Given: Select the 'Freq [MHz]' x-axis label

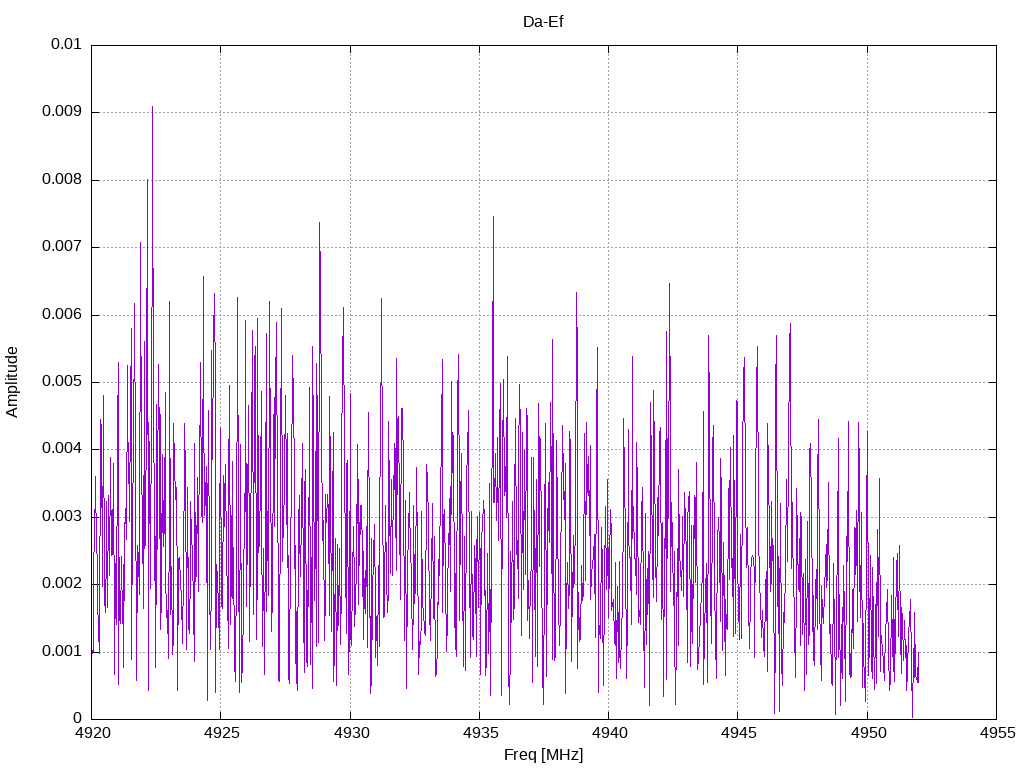Looking at the screenshot, I should pos(543,755).
